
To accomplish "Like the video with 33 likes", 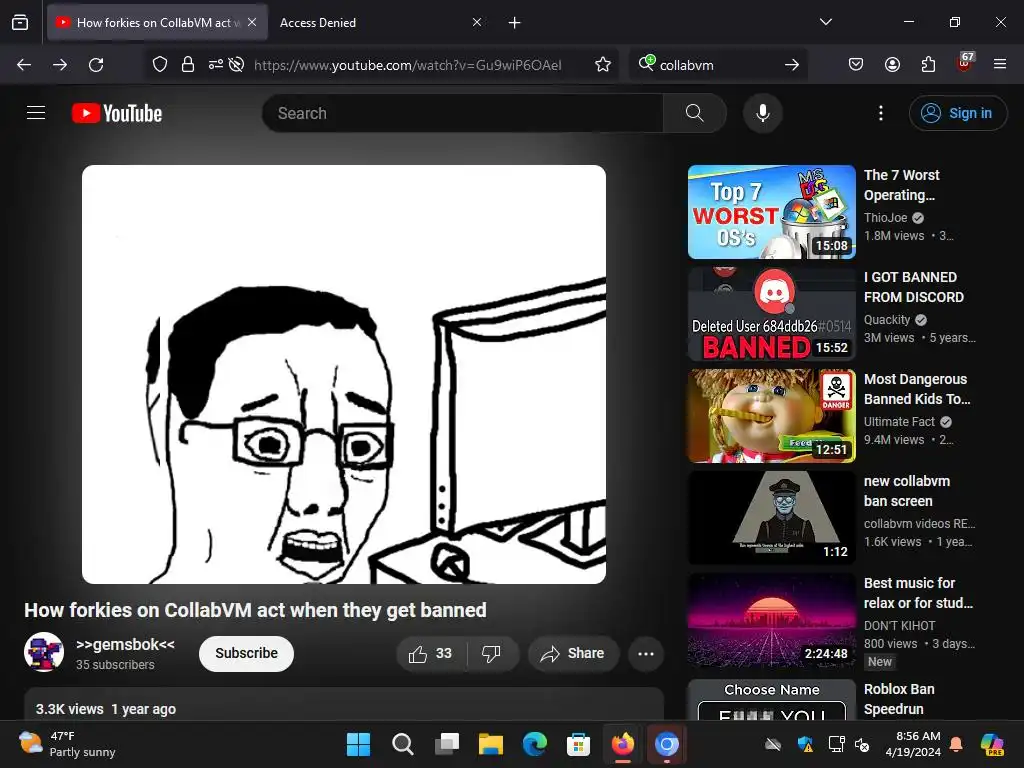I will coord(430,654).
